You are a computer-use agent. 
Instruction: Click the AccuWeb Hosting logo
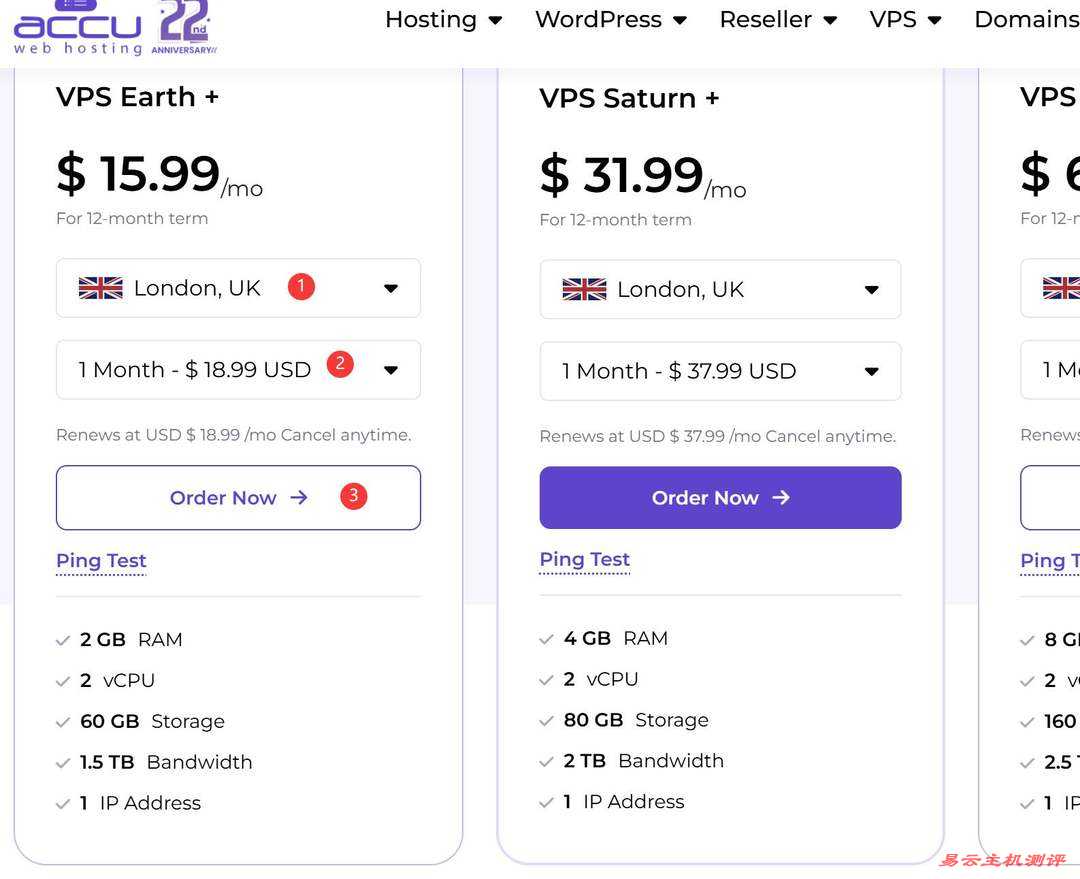pyautogui.click(x=77, y=28)
